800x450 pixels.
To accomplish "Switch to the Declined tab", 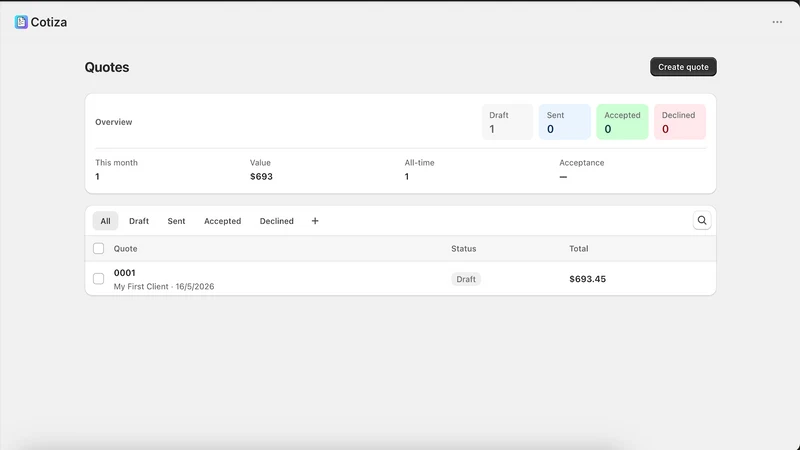I will coord(277,221).
